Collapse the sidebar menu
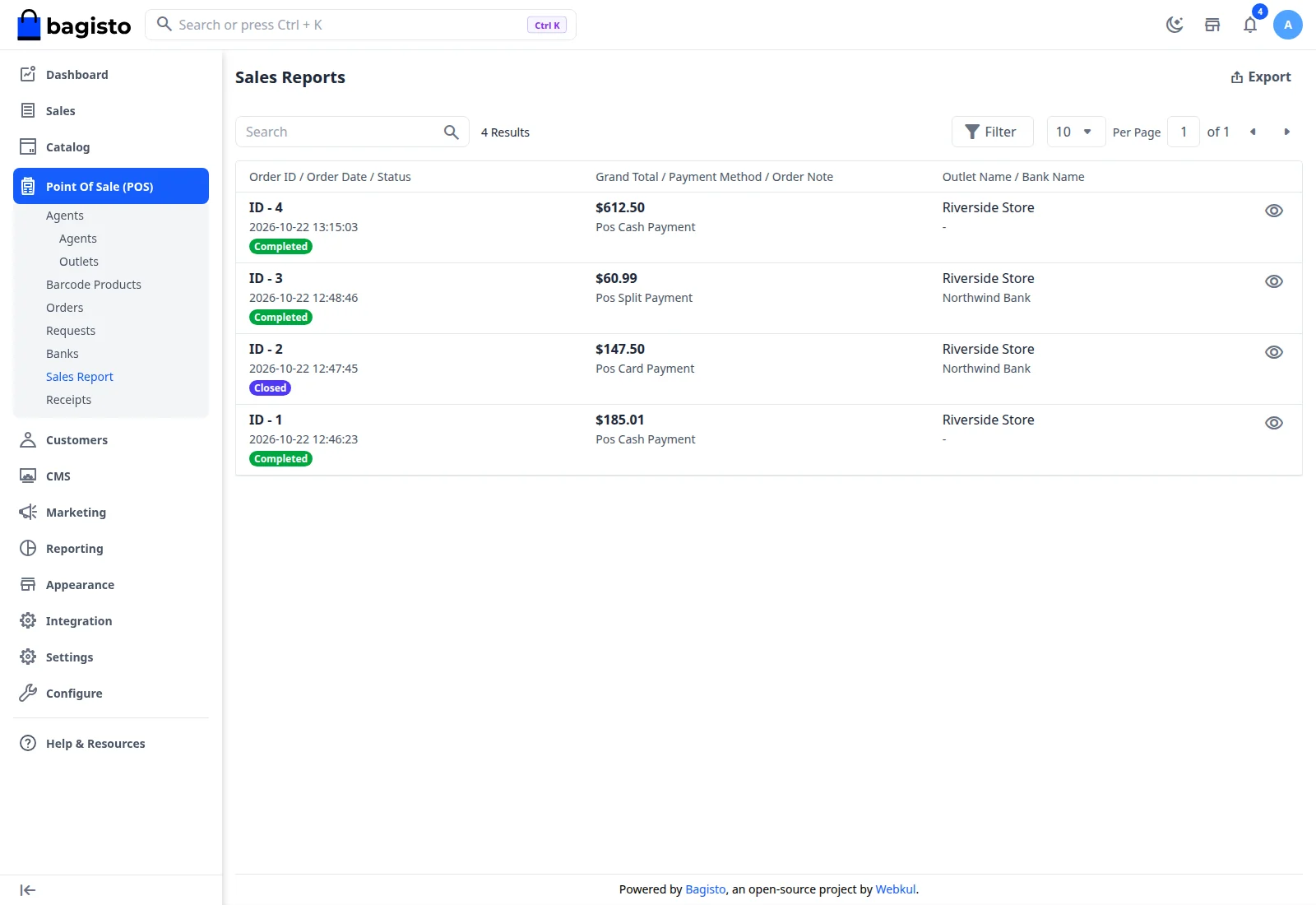This screenshot has height=905, width=1316. (x=28, y=890)
